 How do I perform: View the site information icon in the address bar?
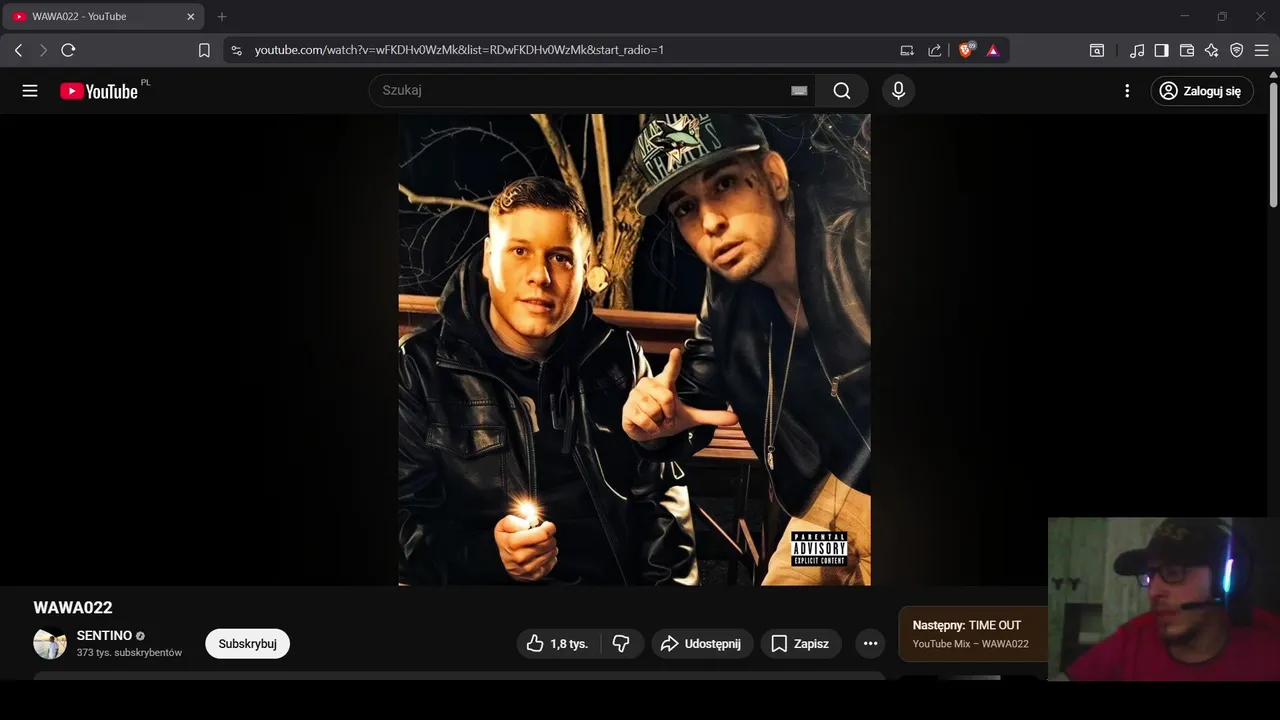click(236, 50)
